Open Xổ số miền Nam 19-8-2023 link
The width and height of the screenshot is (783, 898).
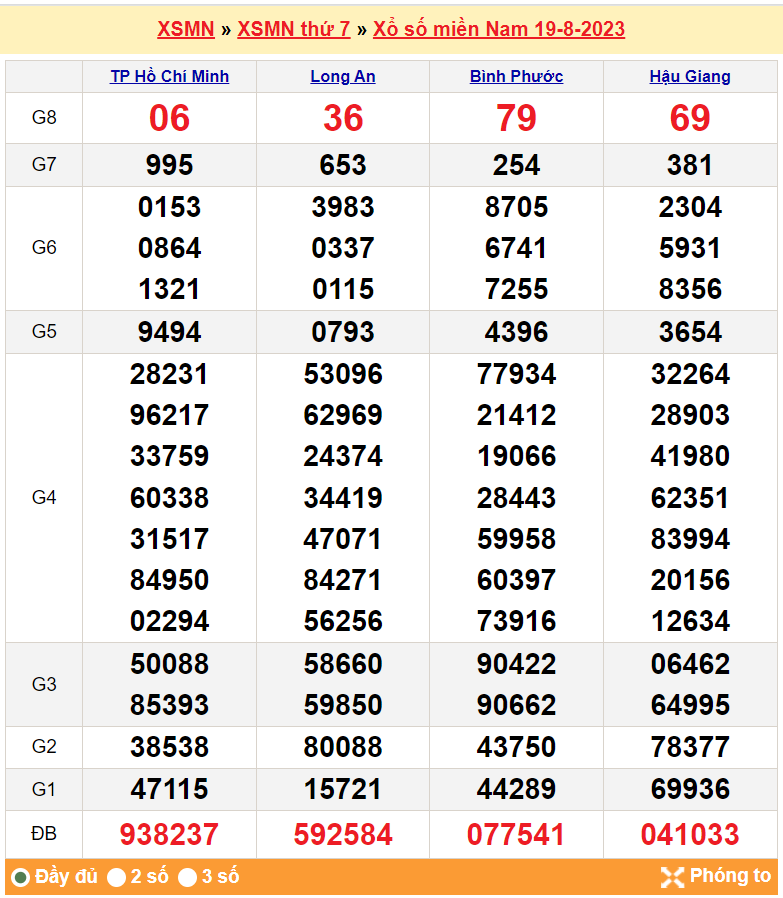coord(499,29)
